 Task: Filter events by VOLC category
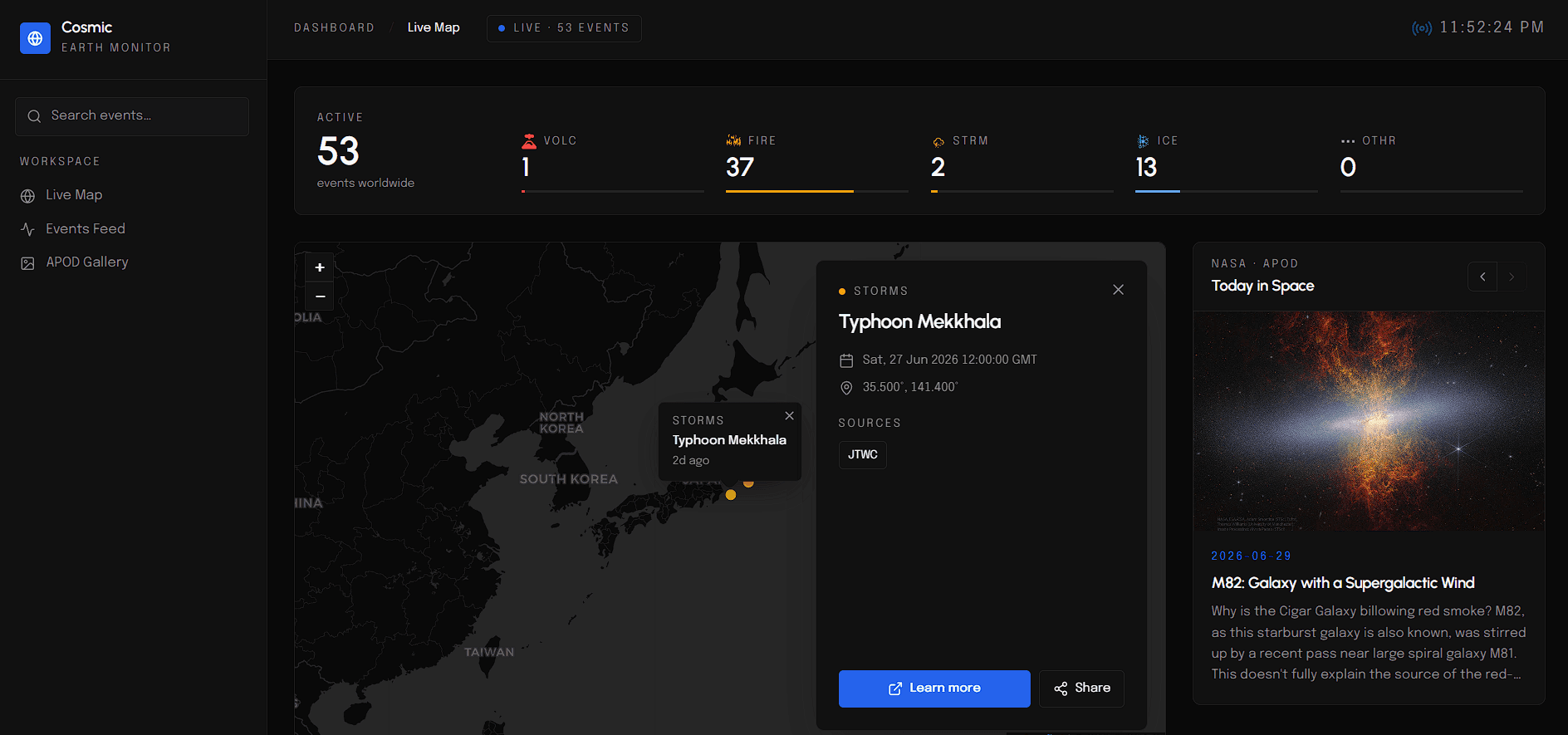(612, 162)
